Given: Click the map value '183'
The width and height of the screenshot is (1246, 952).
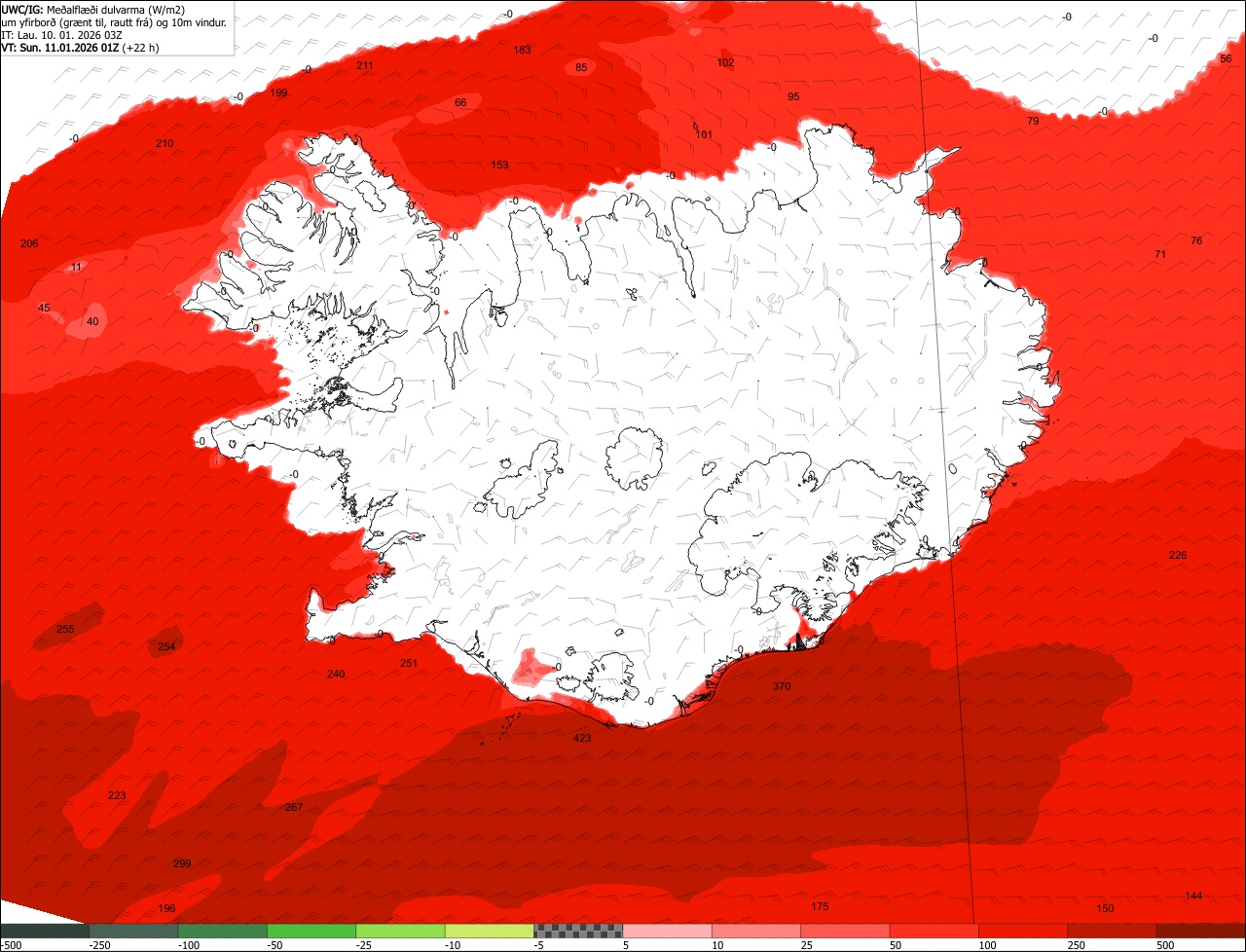Looking at the screenshot, I should 523,50.
